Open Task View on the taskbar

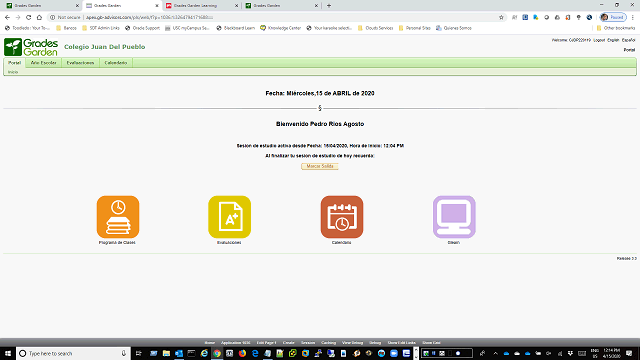(x=138, y=353)
